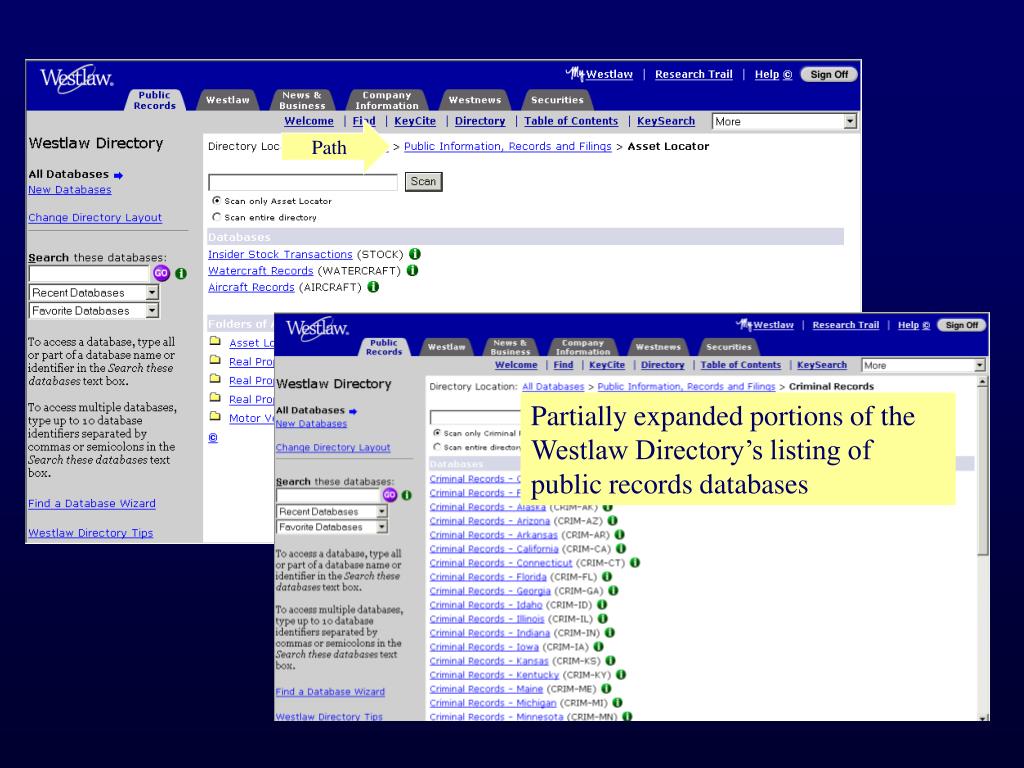Open Help link in front window
1024x768 pixels.
click(x=913, y=325)
